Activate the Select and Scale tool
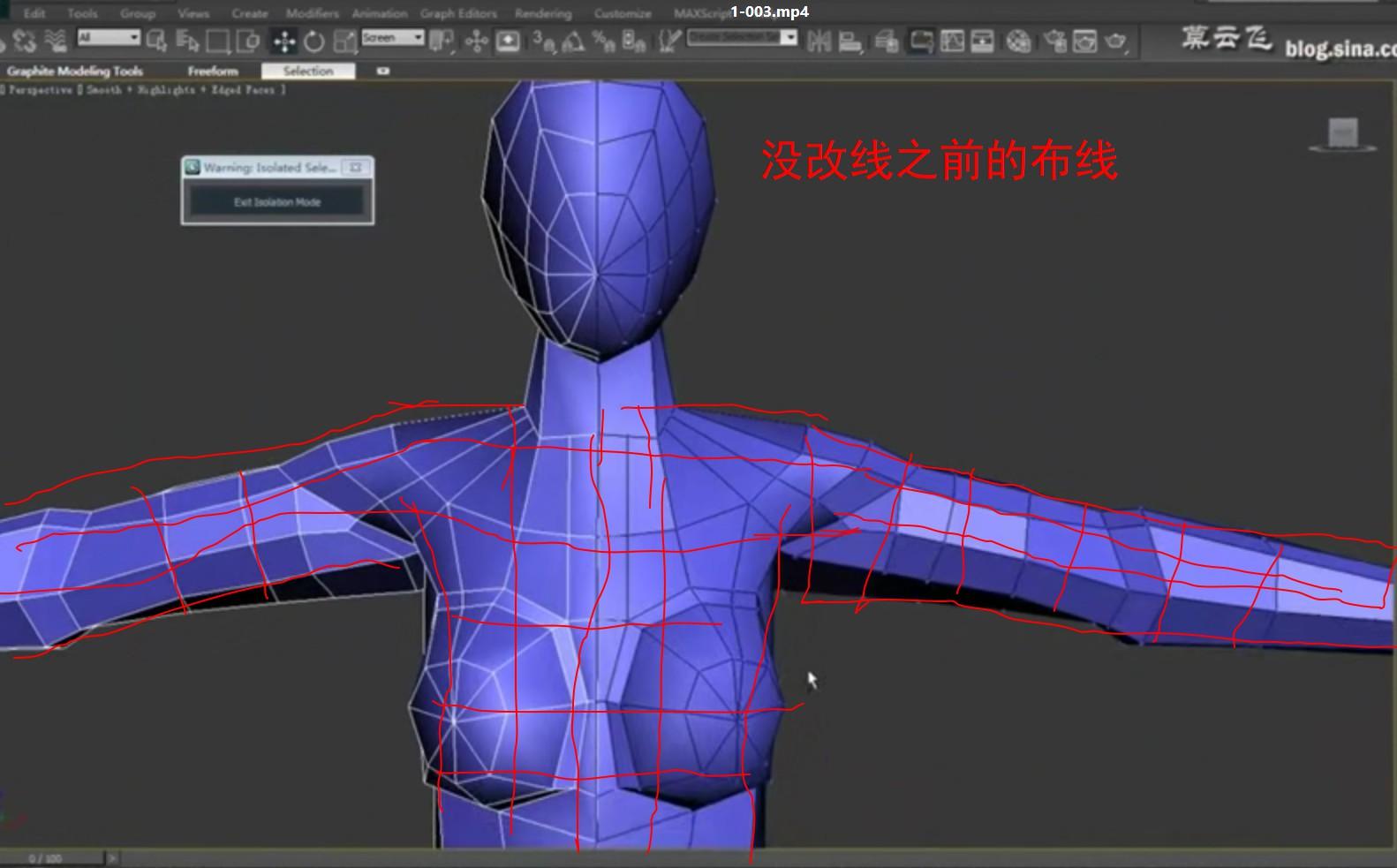 point(345,41)
